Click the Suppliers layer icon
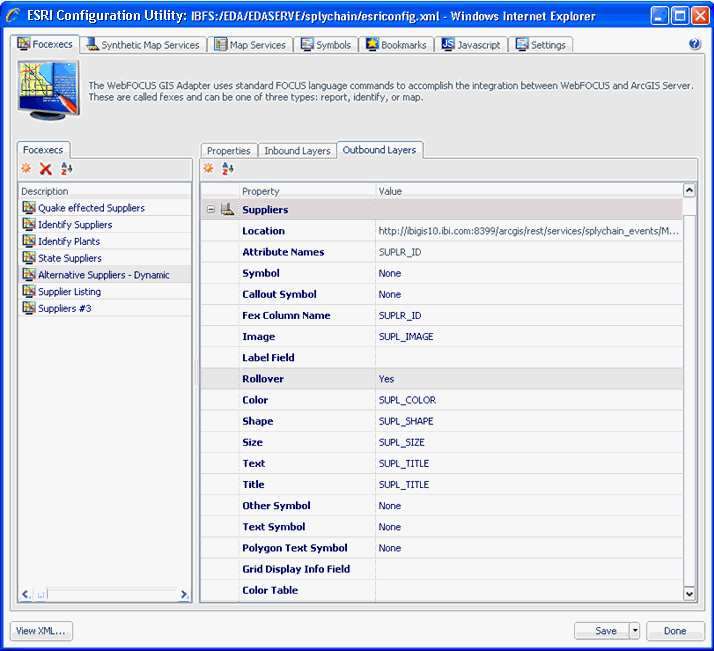The width and height of the screenshot is (714, 651). pos(227,209)
